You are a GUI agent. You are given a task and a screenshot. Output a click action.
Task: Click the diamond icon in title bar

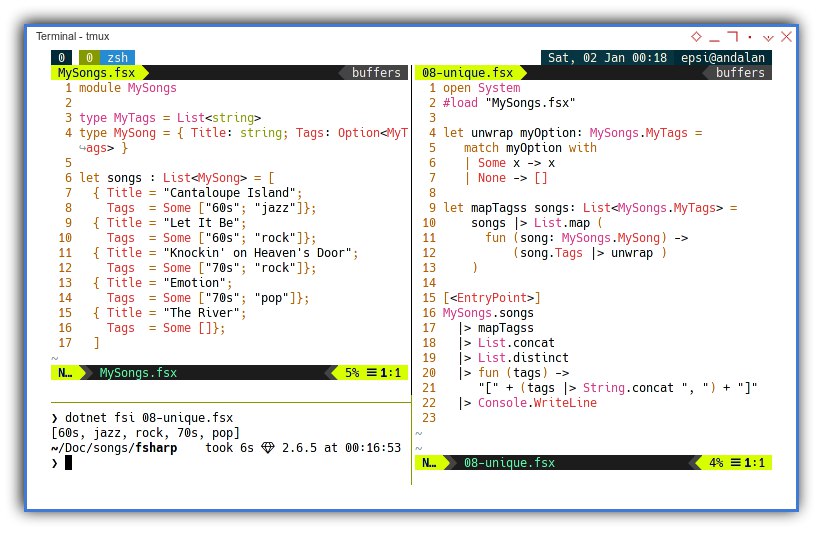coord(696,37)
